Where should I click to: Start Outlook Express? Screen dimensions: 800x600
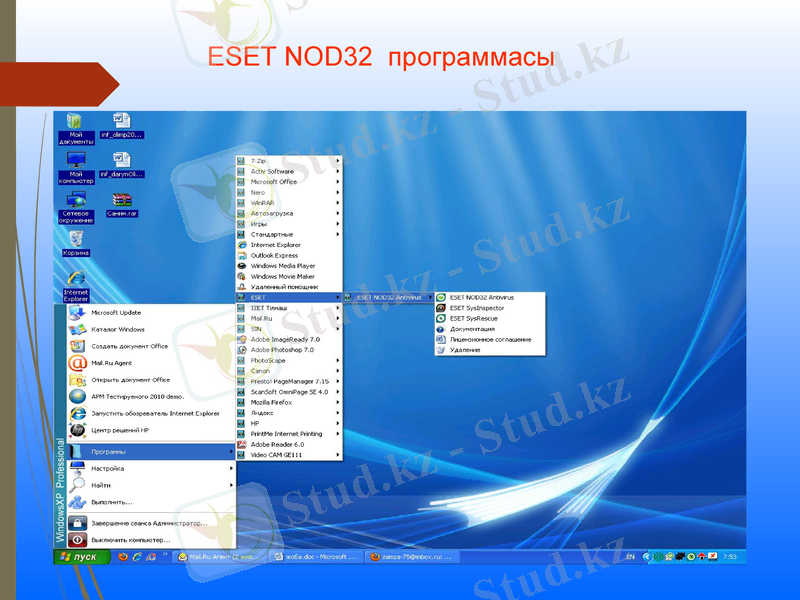pyautogui.click(x=275, y=255)
